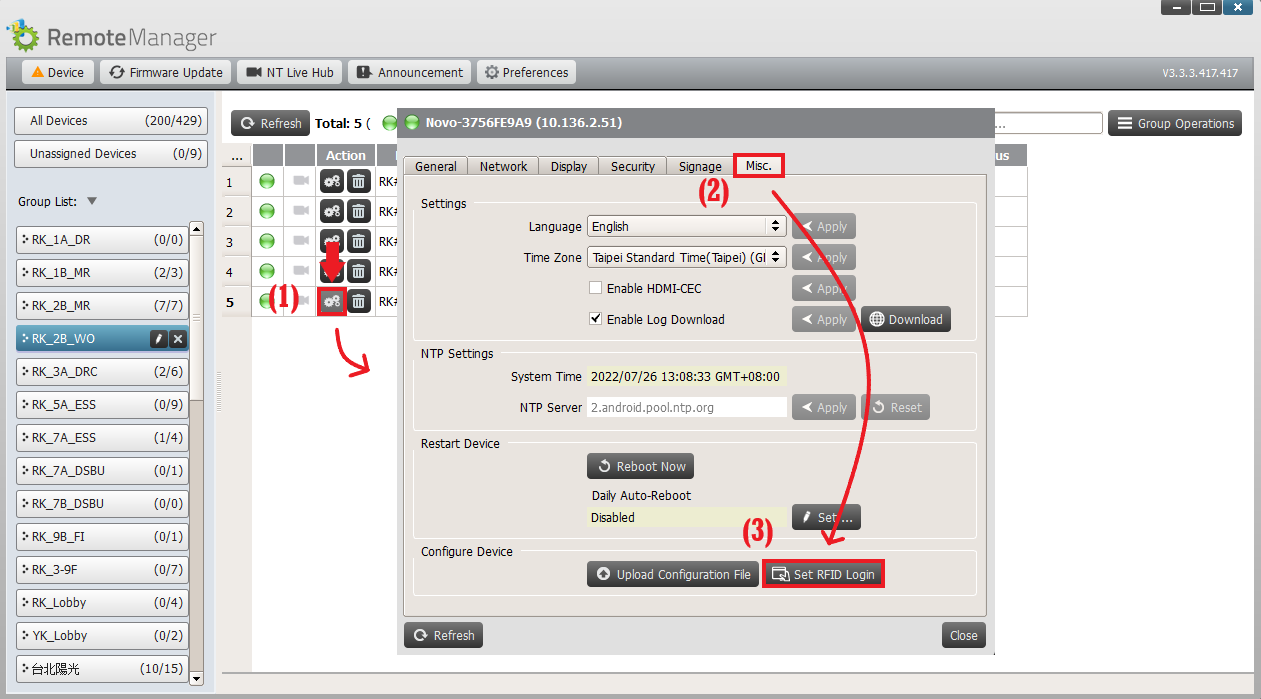Open the Signage tab
The image size is (1261, 699).
click(699, 166)
